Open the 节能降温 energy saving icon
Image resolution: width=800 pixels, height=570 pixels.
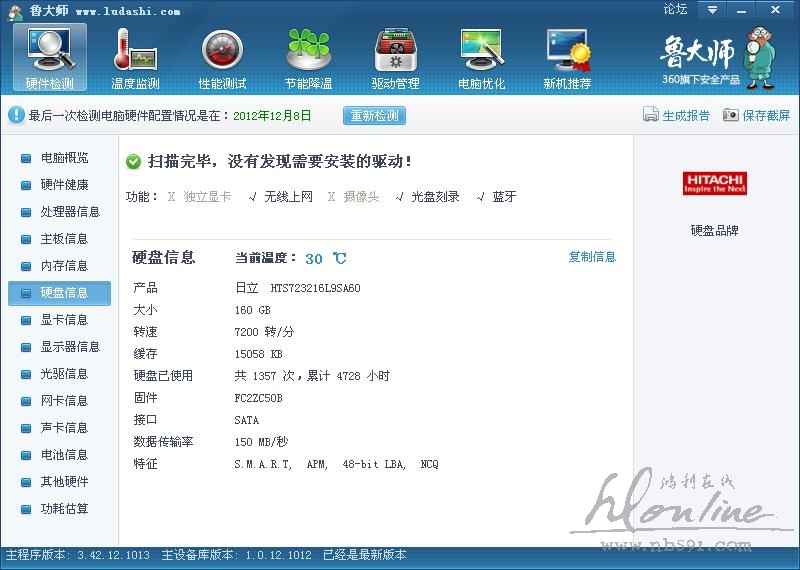[x=308, y=50]
